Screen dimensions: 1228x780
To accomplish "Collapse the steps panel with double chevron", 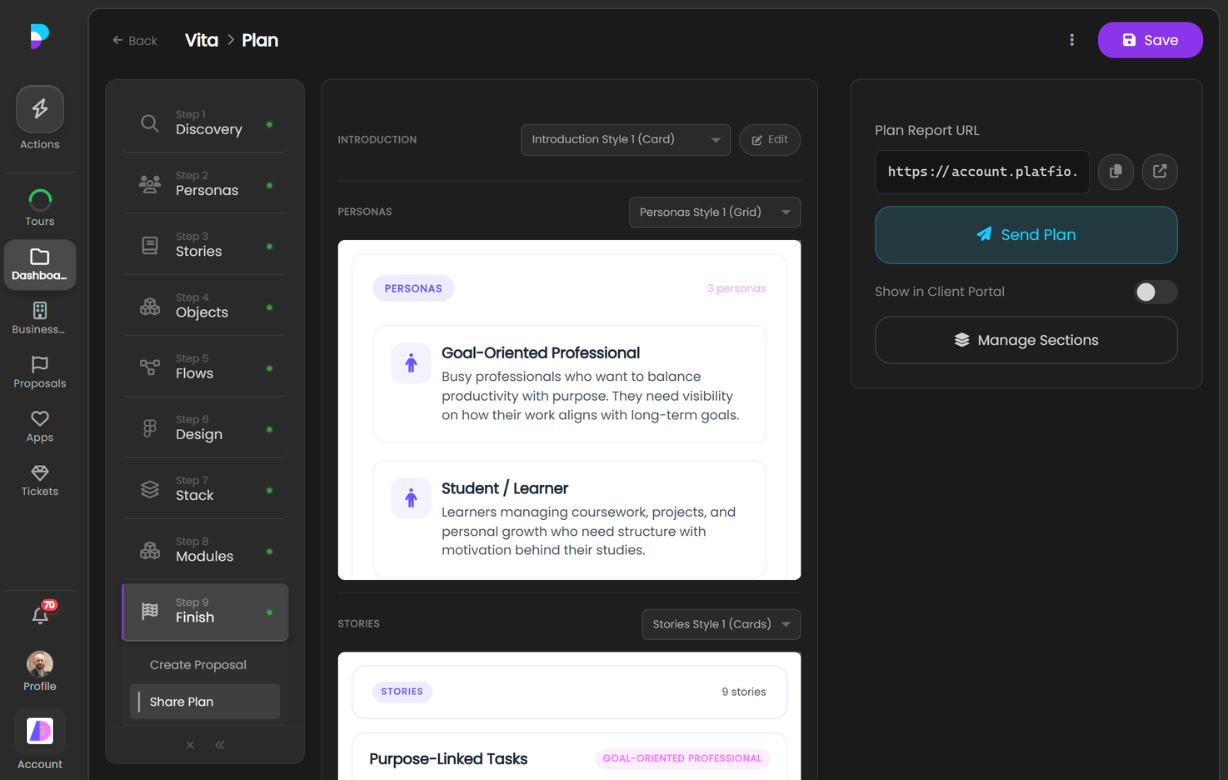I will [220, 745].
